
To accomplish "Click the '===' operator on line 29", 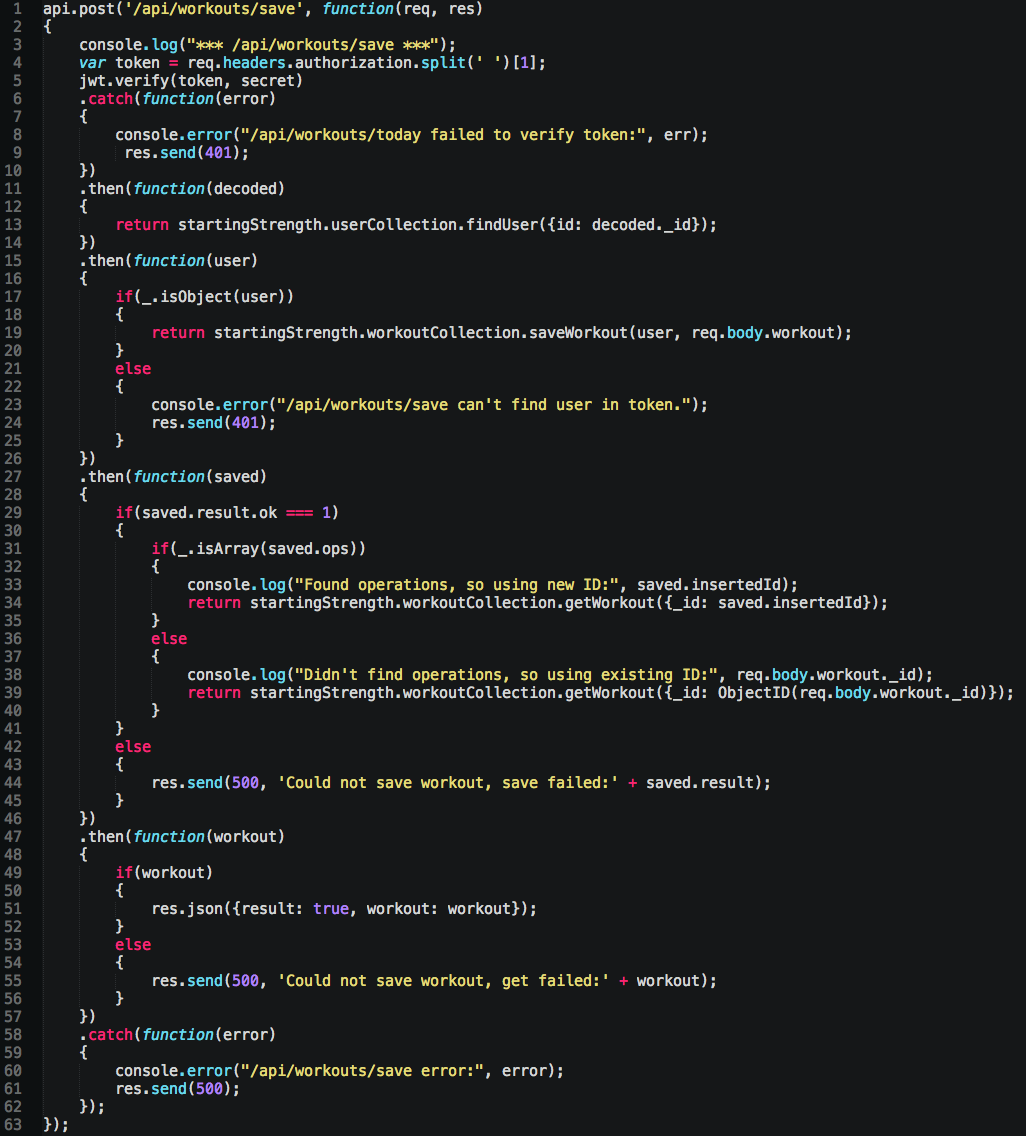I will tap(299, 513).
